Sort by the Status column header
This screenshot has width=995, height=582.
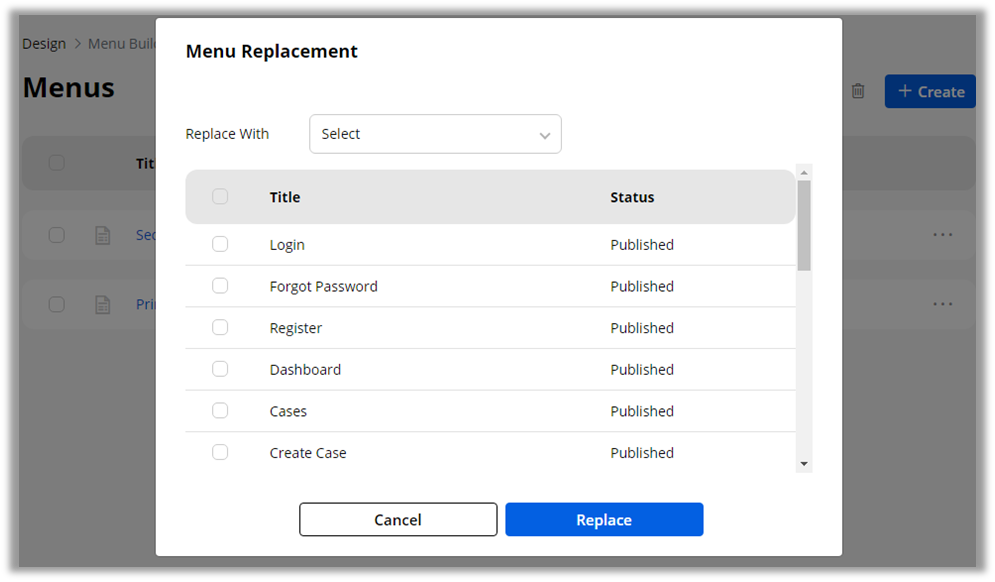[632, 197]
